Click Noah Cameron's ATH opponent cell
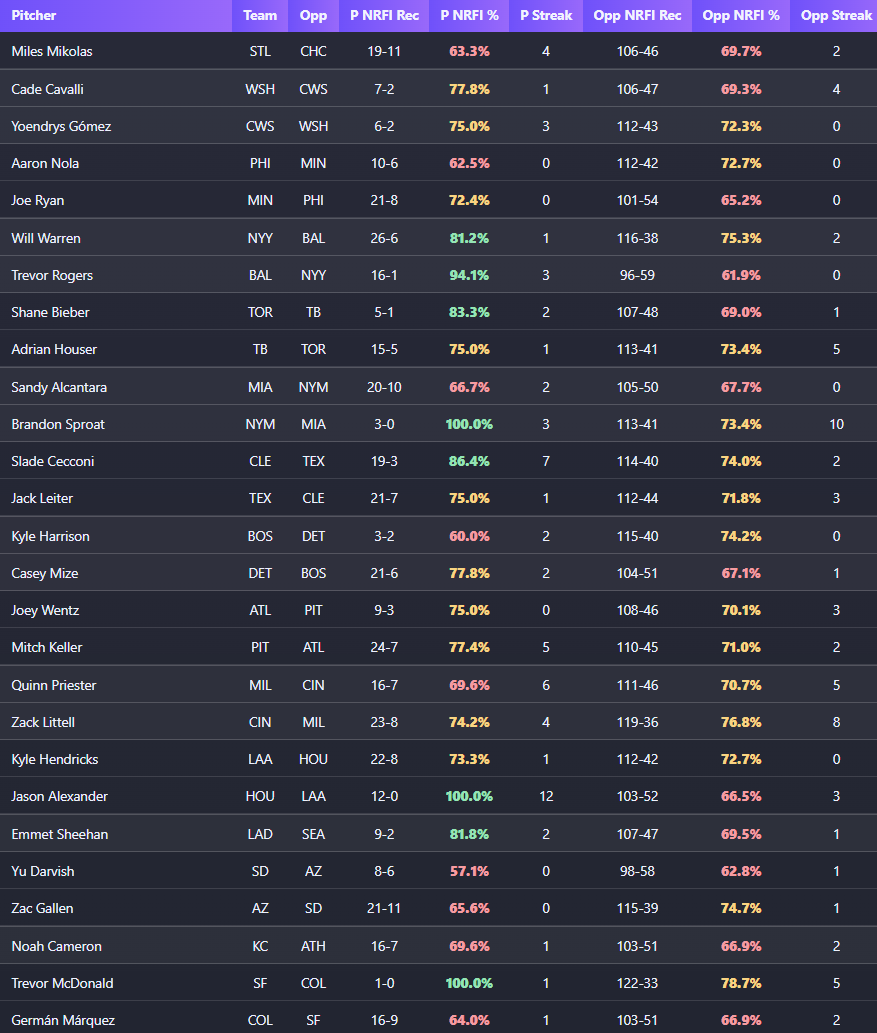The width and height of the screenshot is (877, 1033). 313,946
